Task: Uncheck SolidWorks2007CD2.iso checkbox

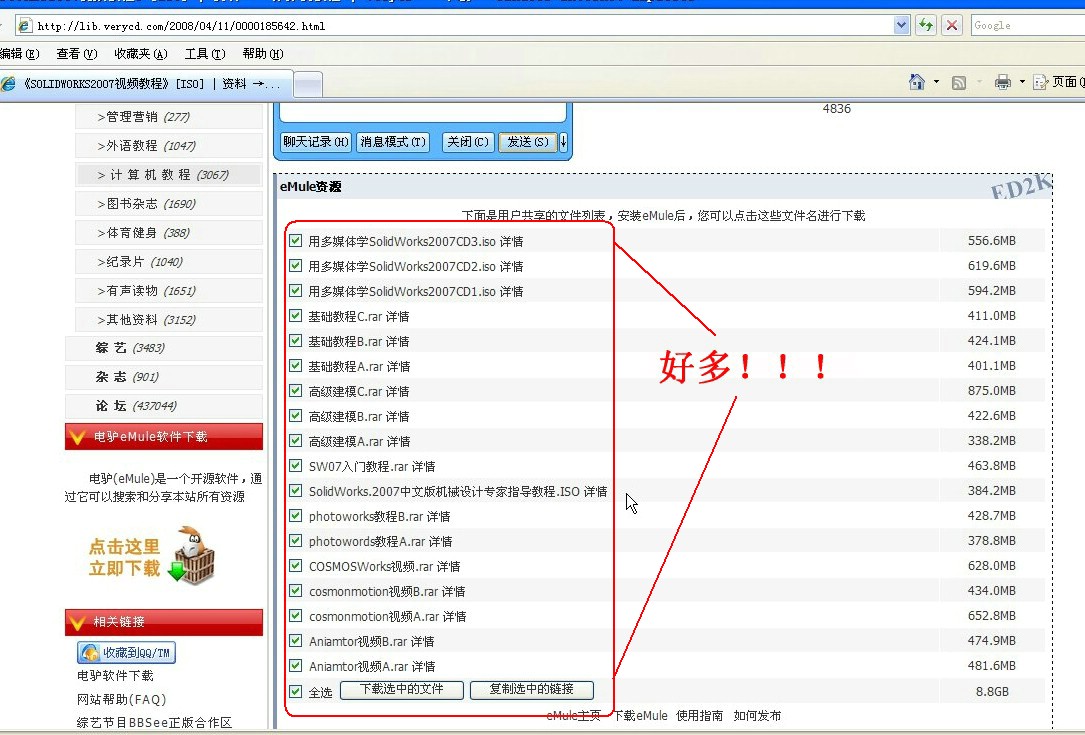Action: (295, 266)
